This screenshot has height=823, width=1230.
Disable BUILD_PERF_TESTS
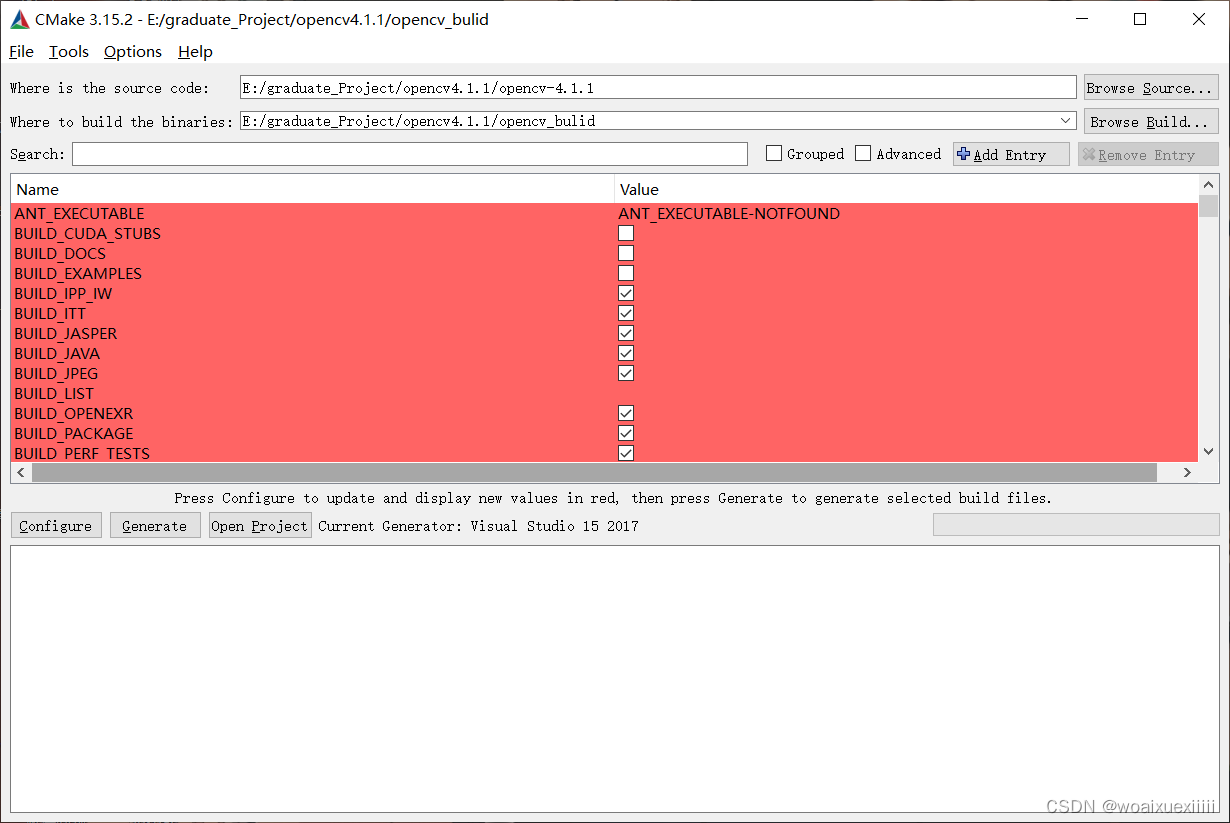[625, 453]
